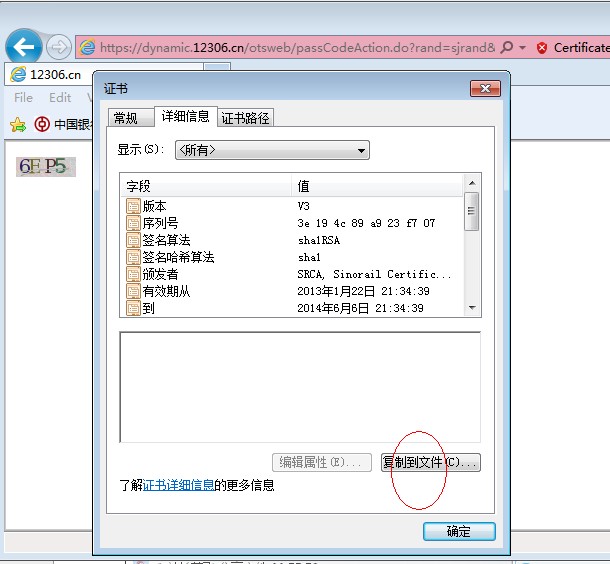Switch to the 常规 tab

pos(126,118)
